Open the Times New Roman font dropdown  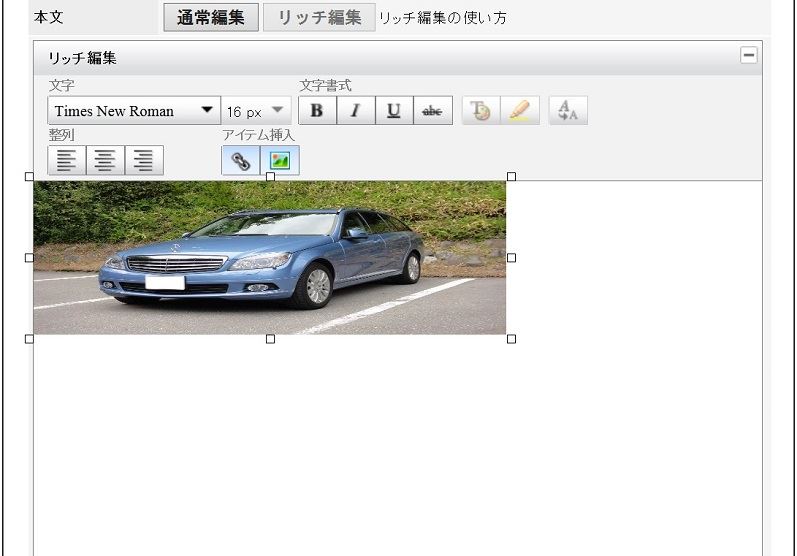(134, 110)
